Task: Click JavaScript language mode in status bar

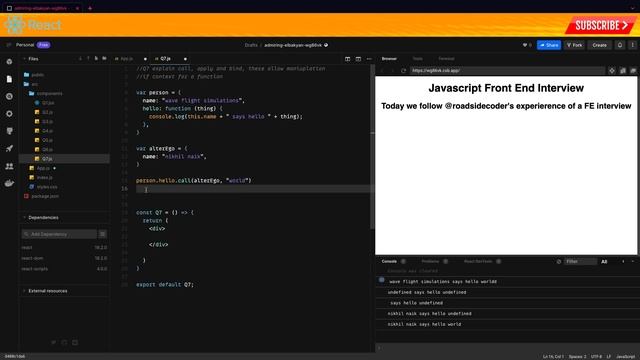Action: 625,357
